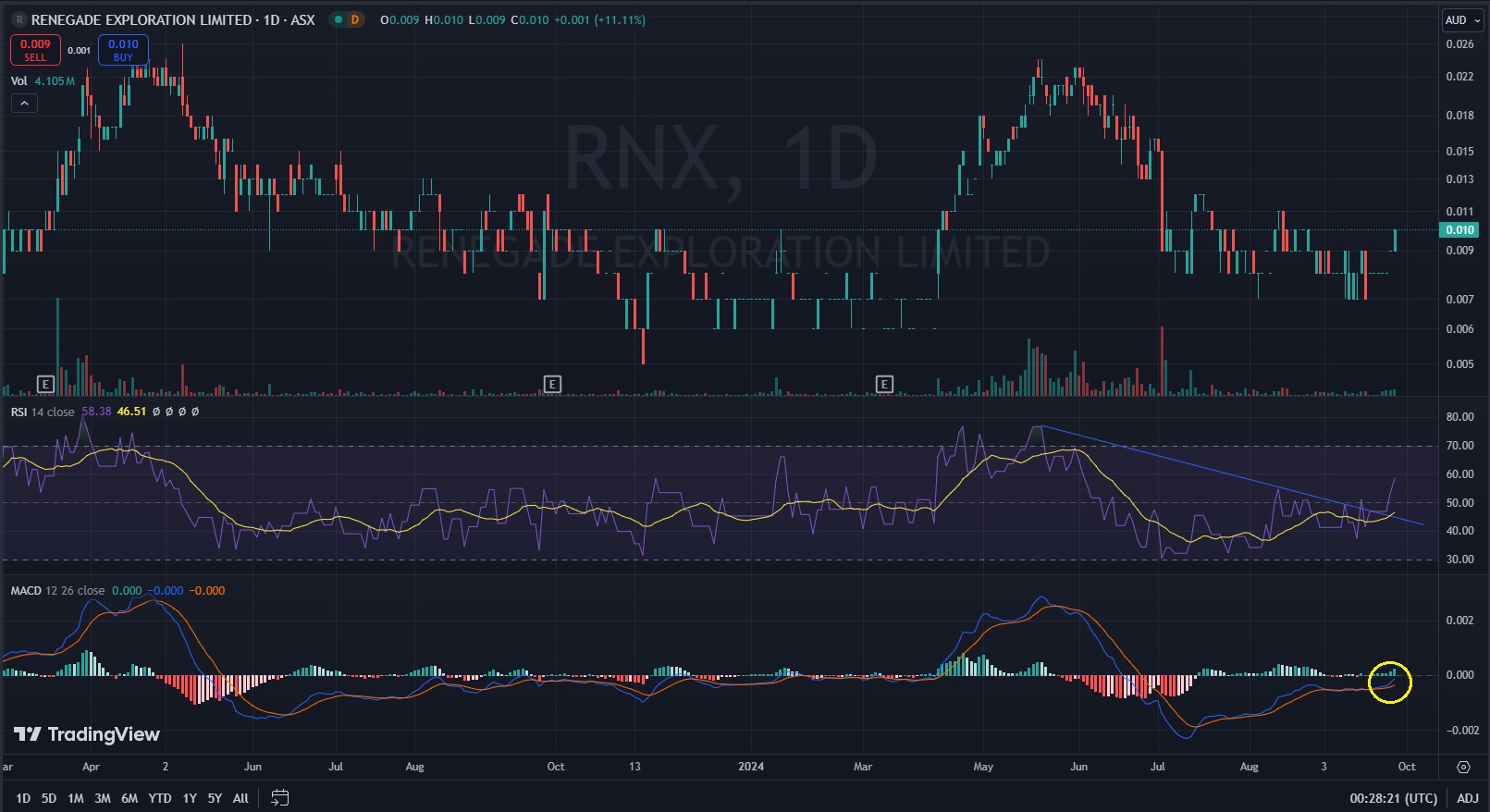
Task: Open the April earnings E marker
Action: coord(45,384)
